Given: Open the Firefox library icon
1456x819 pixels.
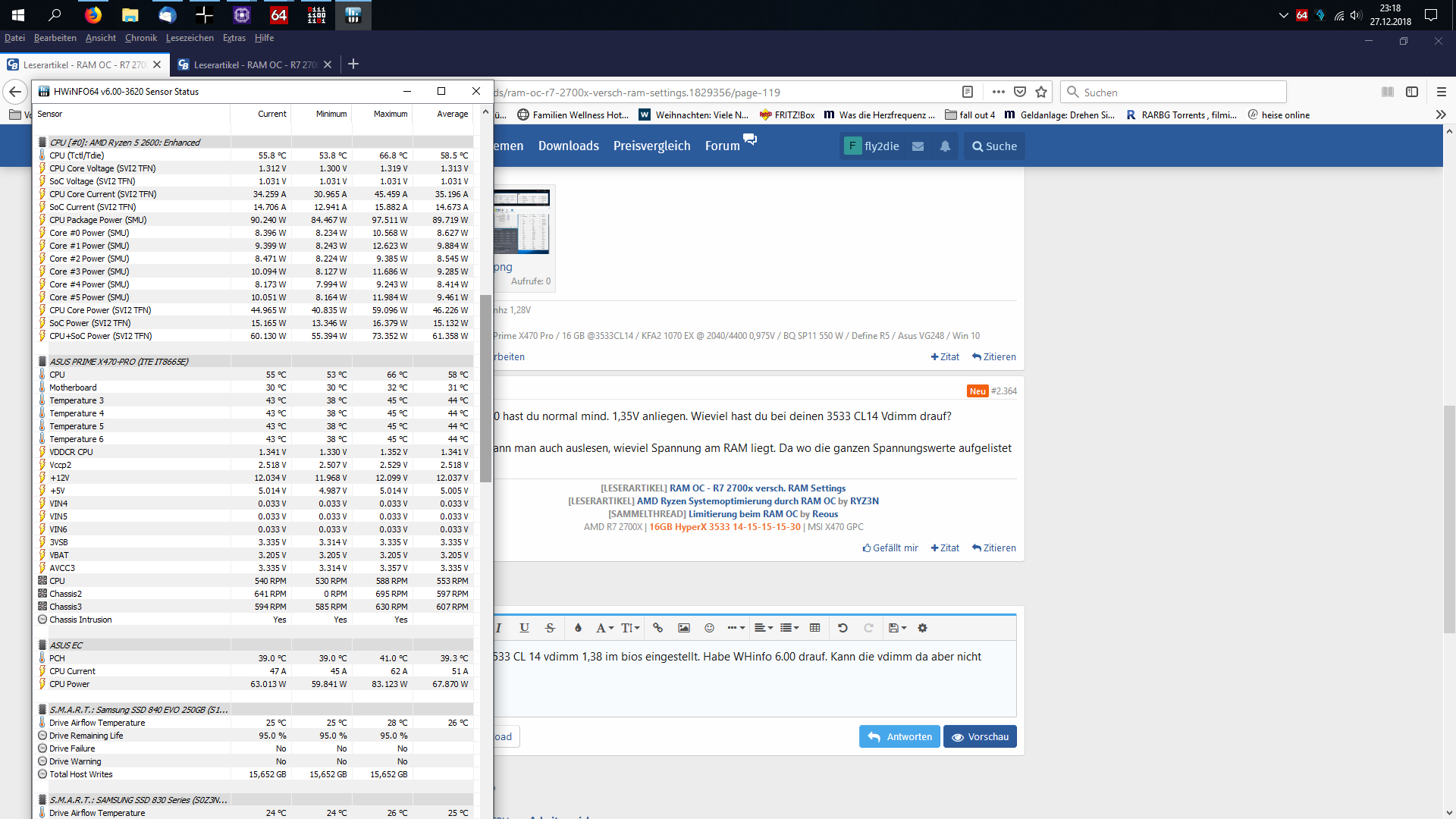Looking at the screenshot, I should coord(1388,93).
